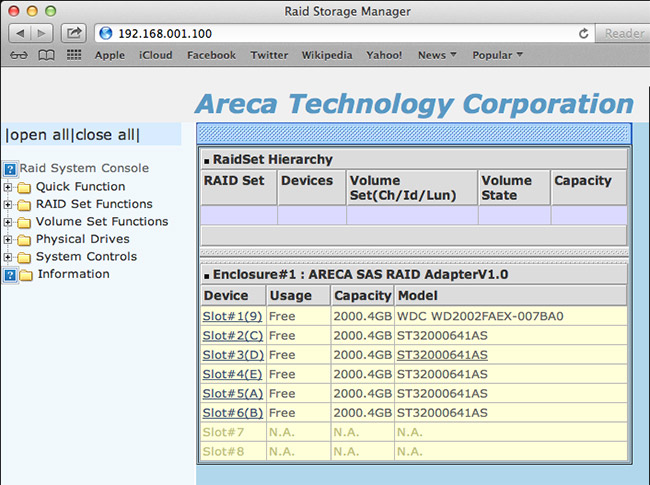The width and height of the screenshot is (650, 485).
Task: Select Physical Drives tree label
Action: [x=82, y=239]
